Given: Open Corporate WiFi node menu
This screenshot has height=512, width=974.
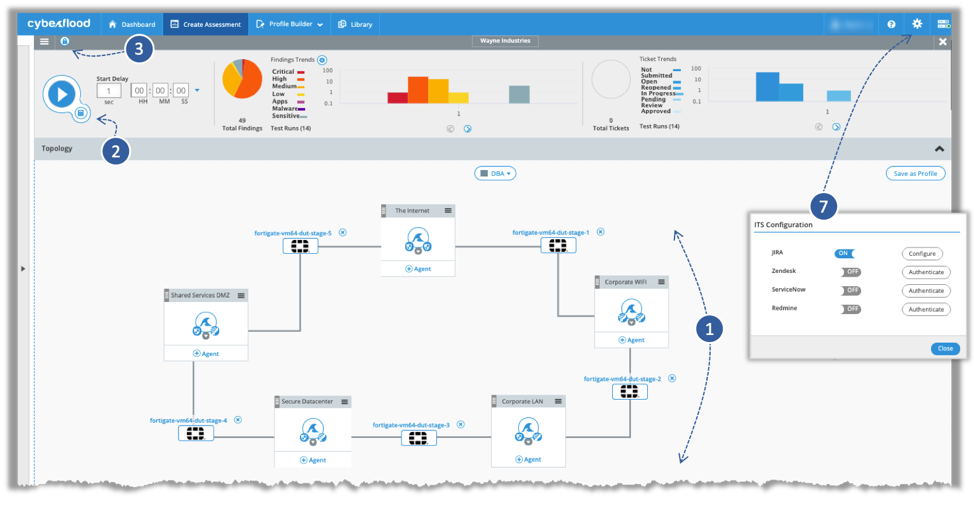Looking at the screenshot, I should 662,282.
